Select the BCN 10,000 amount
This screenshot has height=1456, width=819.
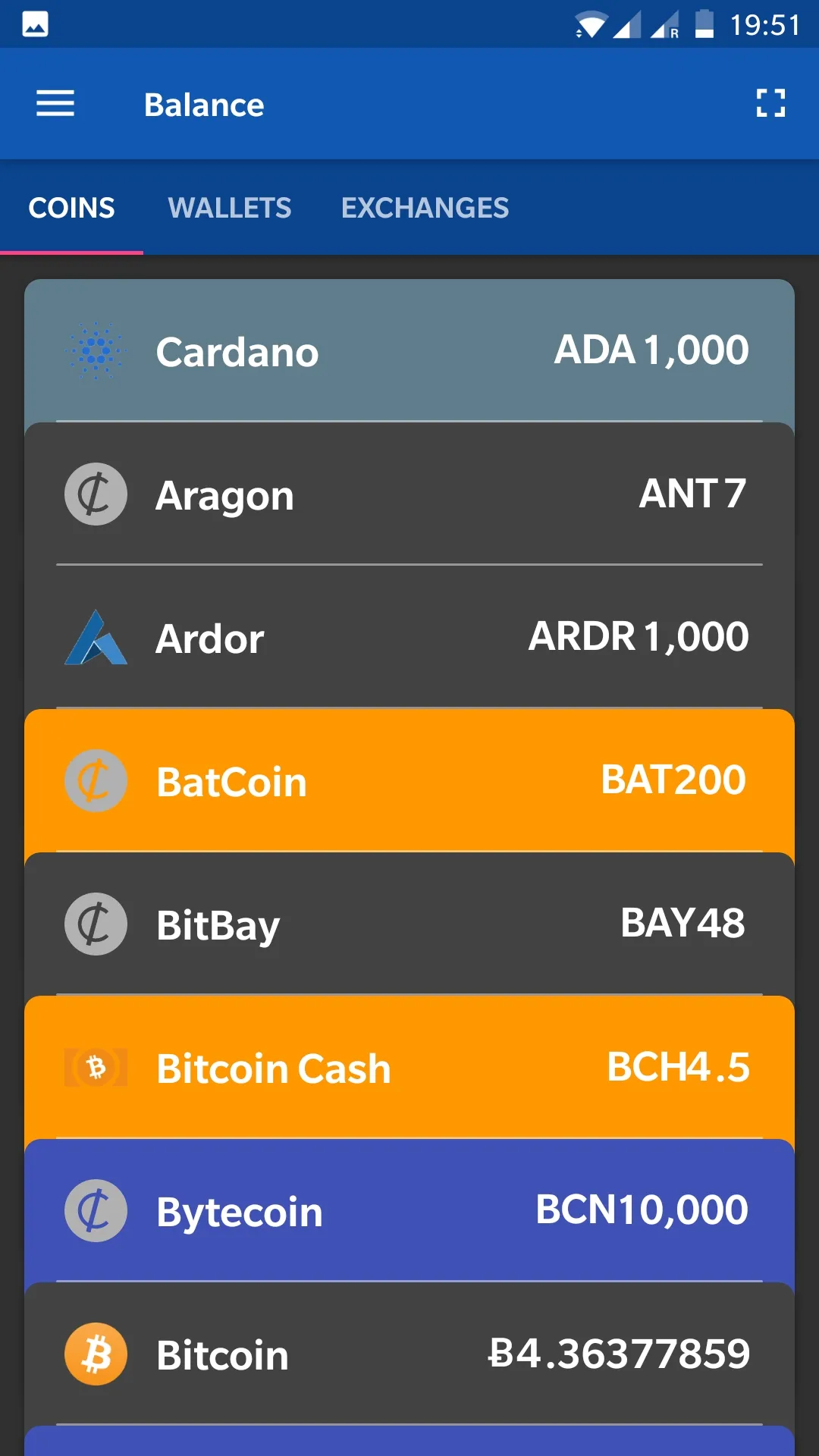[642, 1210]
